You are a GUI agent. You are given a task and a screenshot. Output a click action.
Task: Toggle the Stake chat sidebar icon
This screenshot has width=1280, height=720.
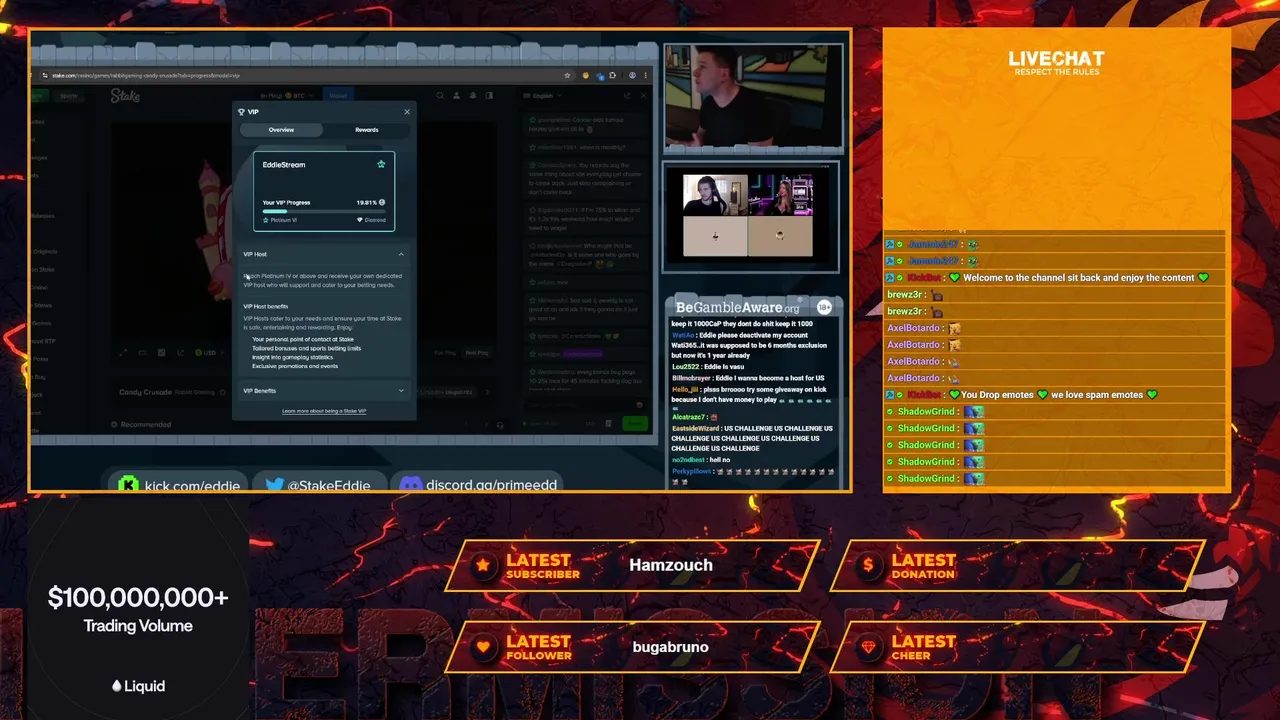(489, 96)
